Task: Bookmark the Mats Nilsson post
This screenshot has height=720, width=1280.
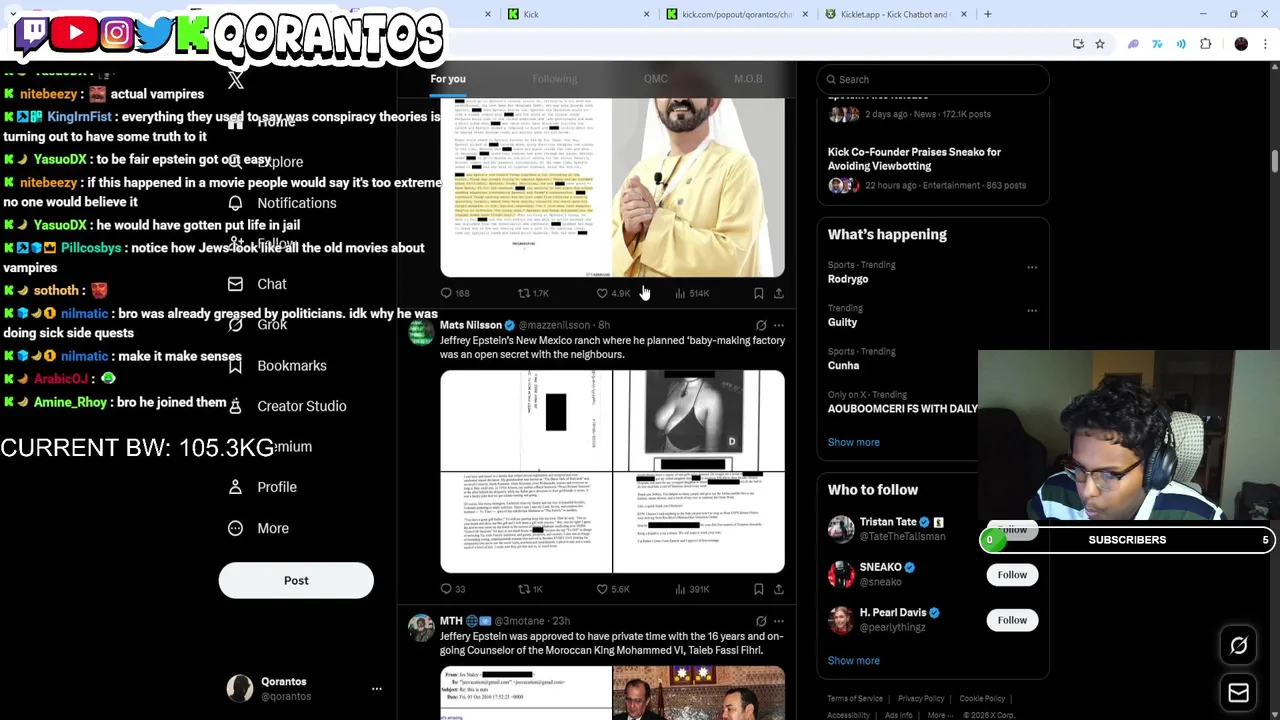Action: (x=759, y=589)
